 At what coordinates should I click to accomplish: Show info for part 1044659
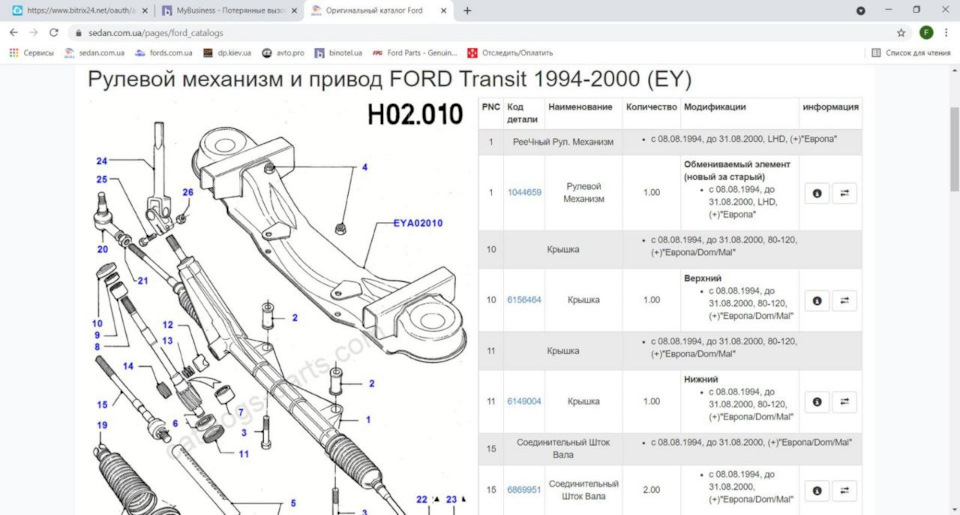pos(817,193)
